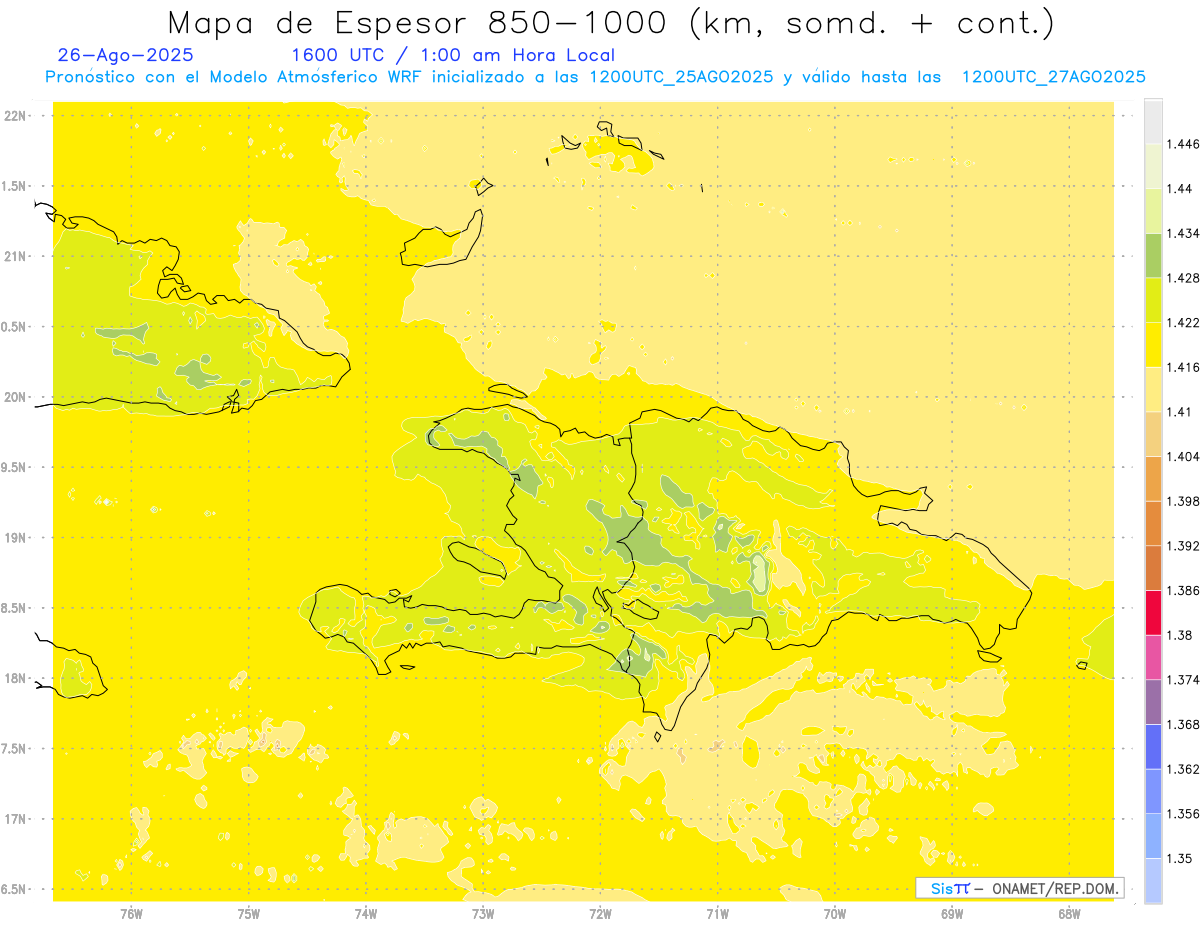Click the '69W' longitude axis label
The width and height of the screenshot is (1200, 927).
pos(952,913)
